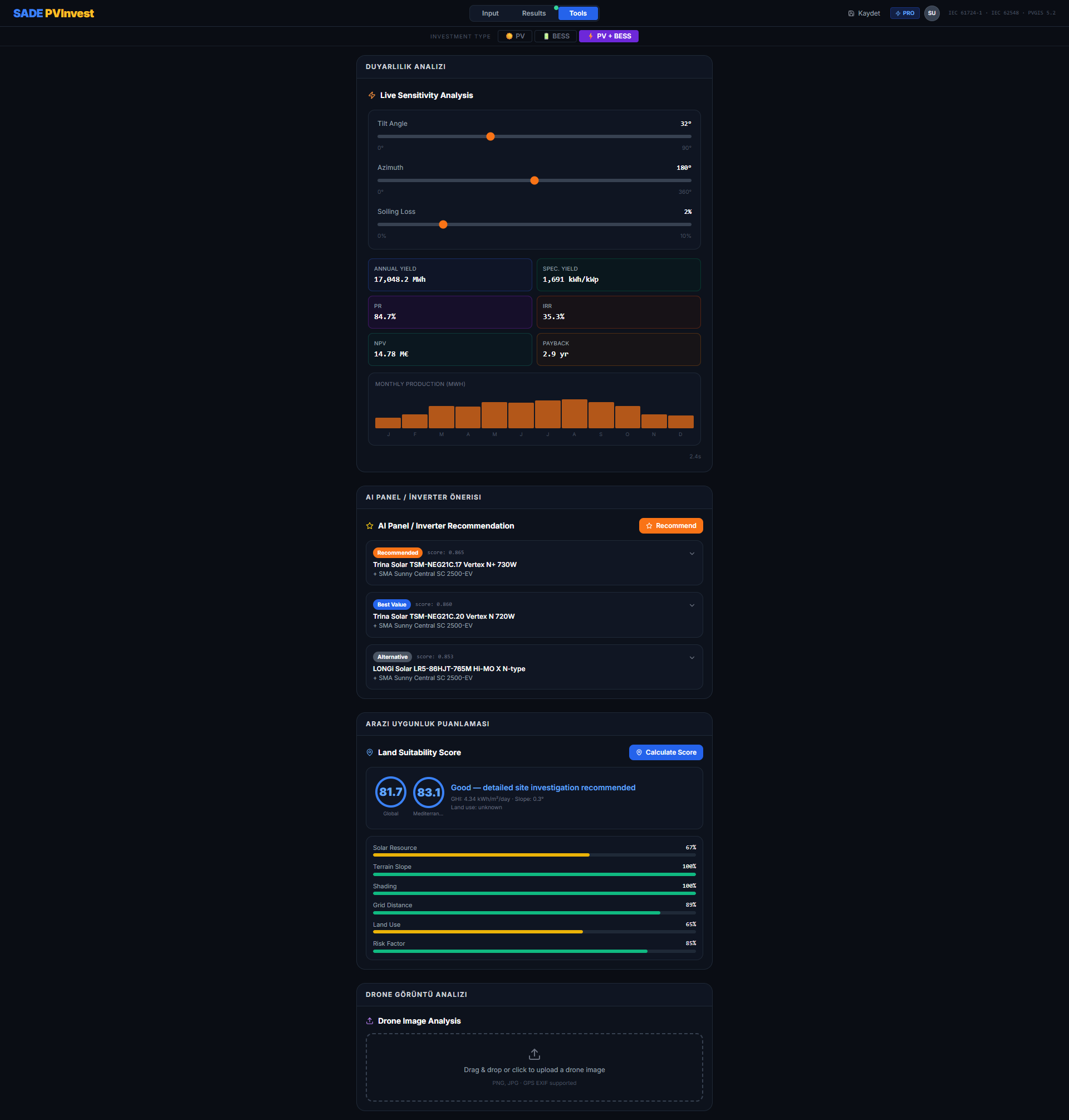The width and height of the screenshot is (1069, 1120).
Task: Click the Recommend button
Action: tap(671, 526)
